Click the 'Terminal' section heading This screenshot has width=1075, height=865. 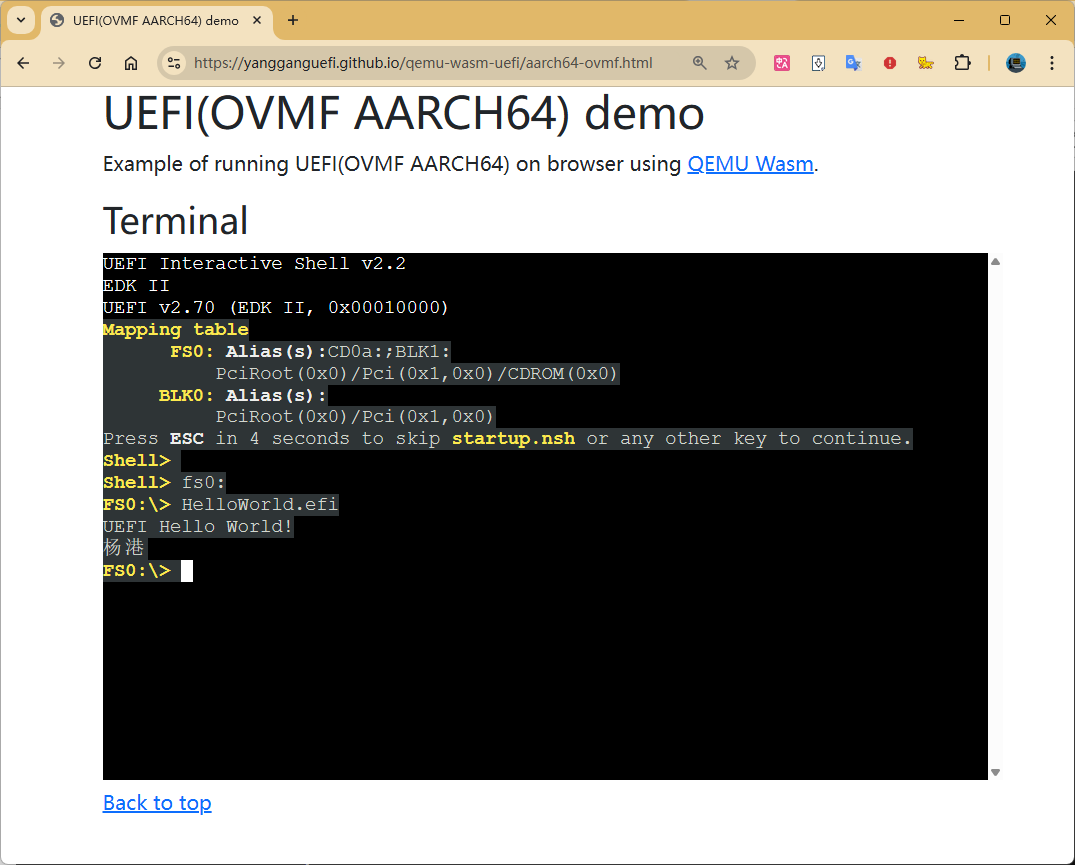click(176, 221)
